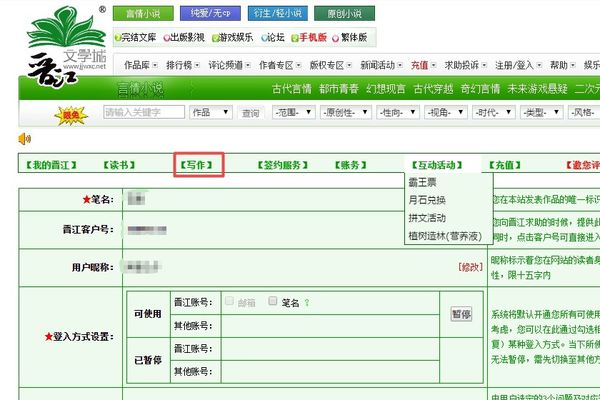
Task: Expand the 作品库 menu
Action: point(141,65)
